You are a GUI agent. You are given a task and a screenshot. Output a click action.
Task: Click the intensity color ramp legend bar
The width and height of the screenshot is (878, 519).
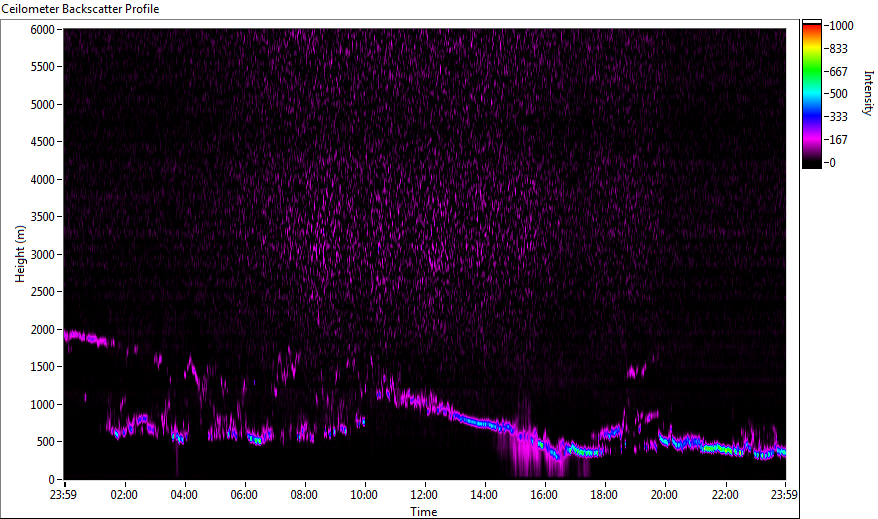click(x=811, y=94)
